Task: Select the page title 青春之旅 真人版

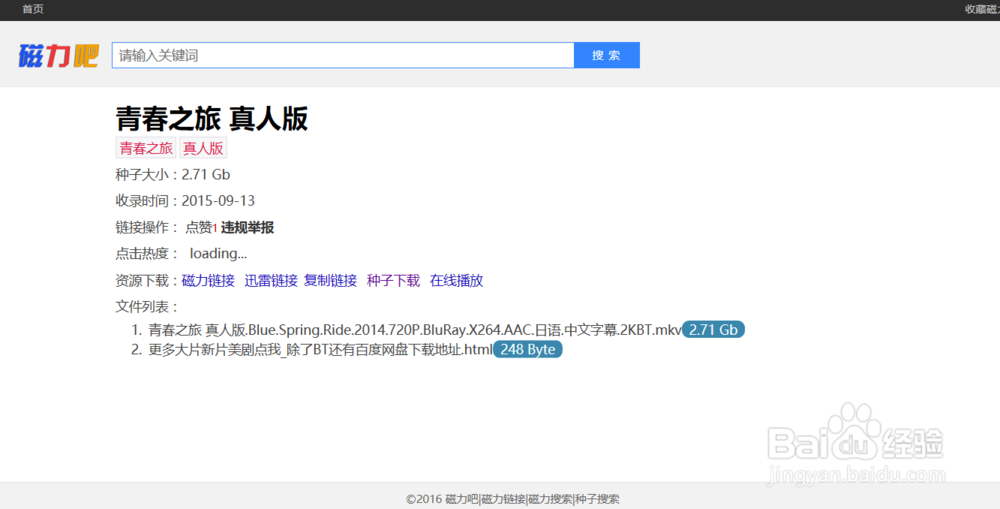Action: [212, 119]
